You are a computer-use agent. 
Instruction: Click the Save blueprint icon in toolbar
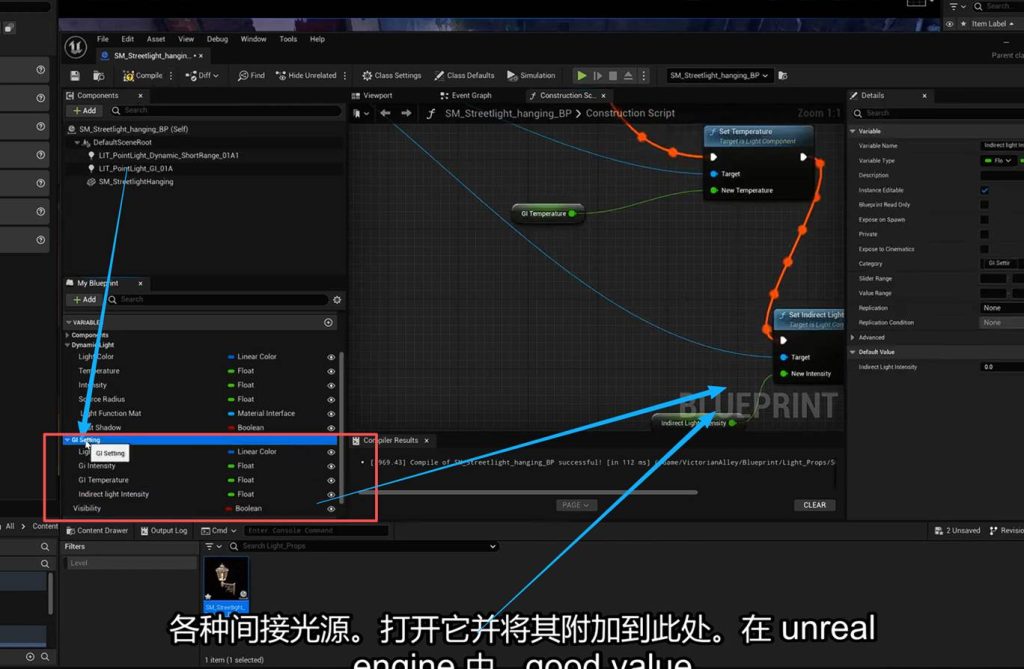(x=75, y=76)
